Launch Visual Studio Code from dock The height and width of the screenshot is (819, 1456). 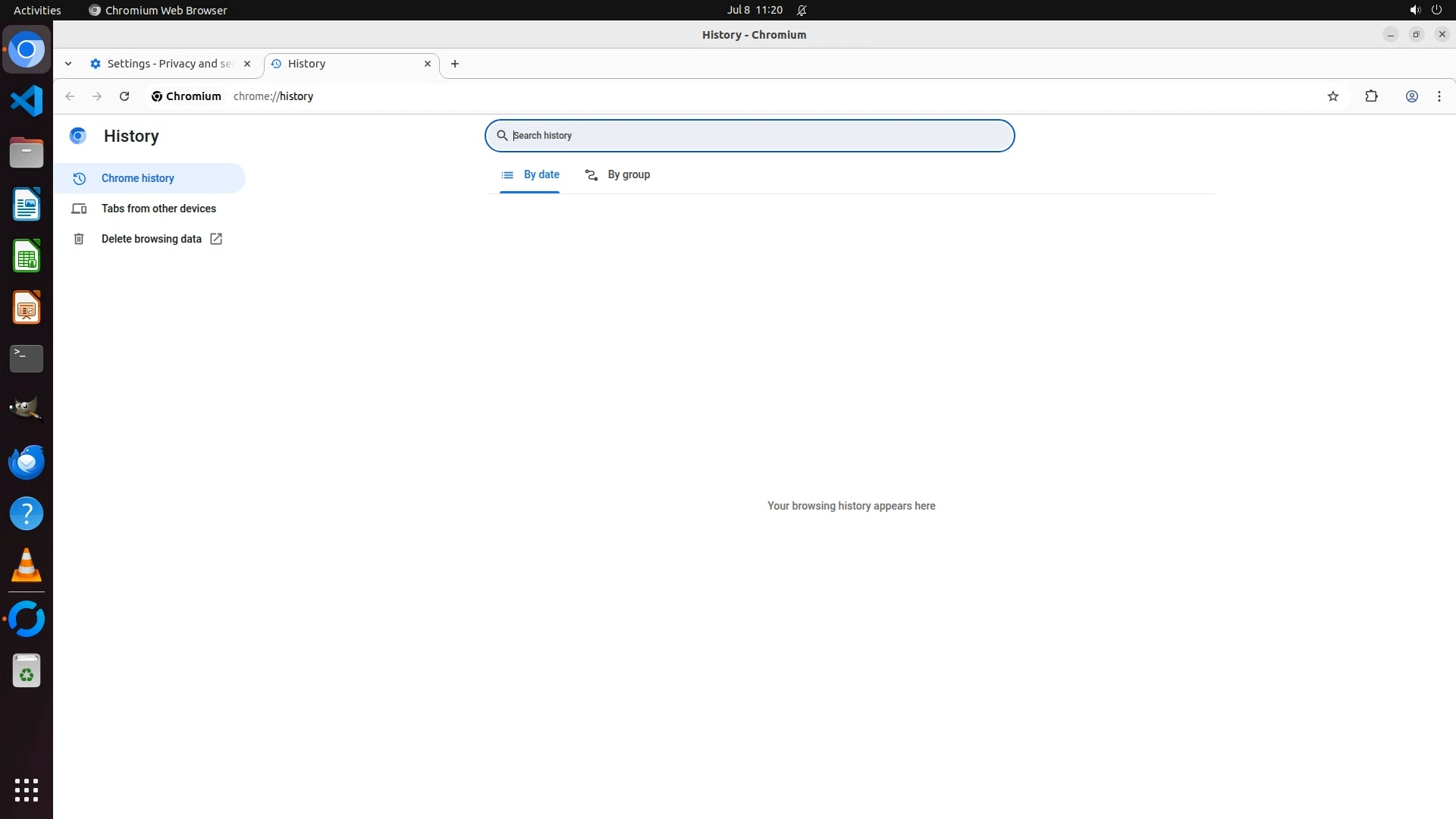(27, 101)
